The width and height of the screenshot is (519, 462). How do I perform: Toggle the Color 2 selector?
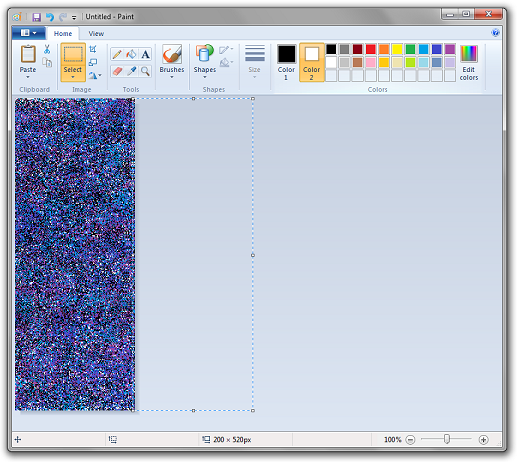[x=311, y=62]
